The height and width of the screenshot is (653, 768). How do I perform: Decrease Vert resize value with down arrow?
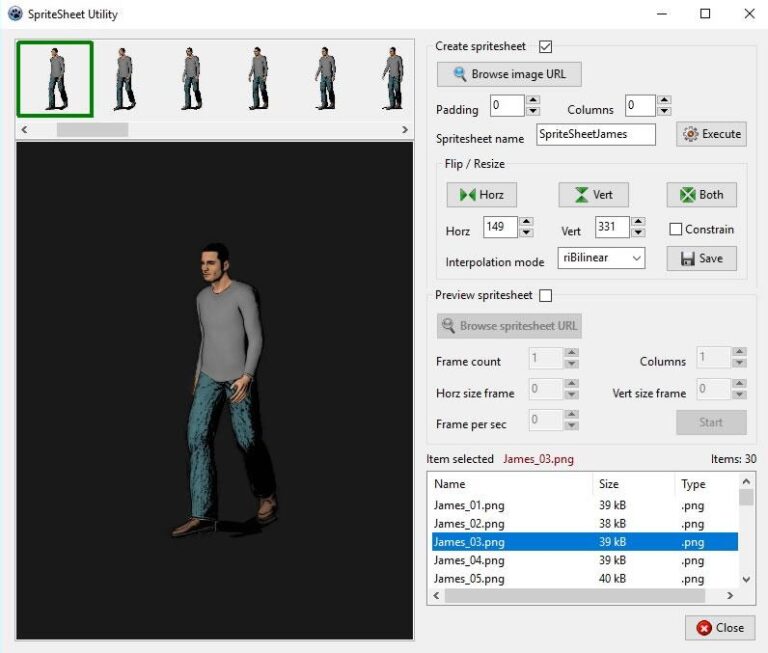pyautogui.click(x=638, y=233)
